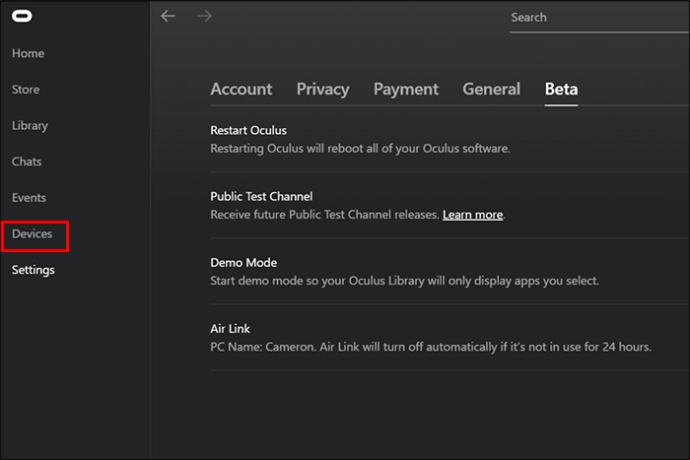Select Events in the sidebar
Image resolution: width=690 pixels, height=460 pixels.
pyautogui.click(x=29, y=197)
